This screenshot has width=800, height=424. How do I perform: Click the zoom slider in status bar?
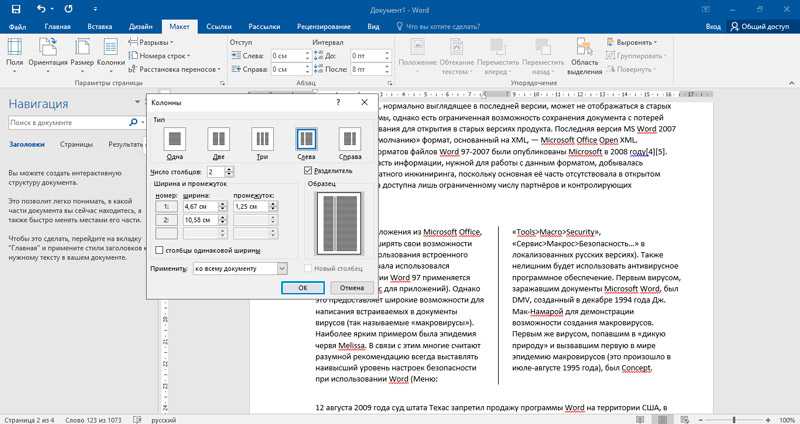point(734,420)
